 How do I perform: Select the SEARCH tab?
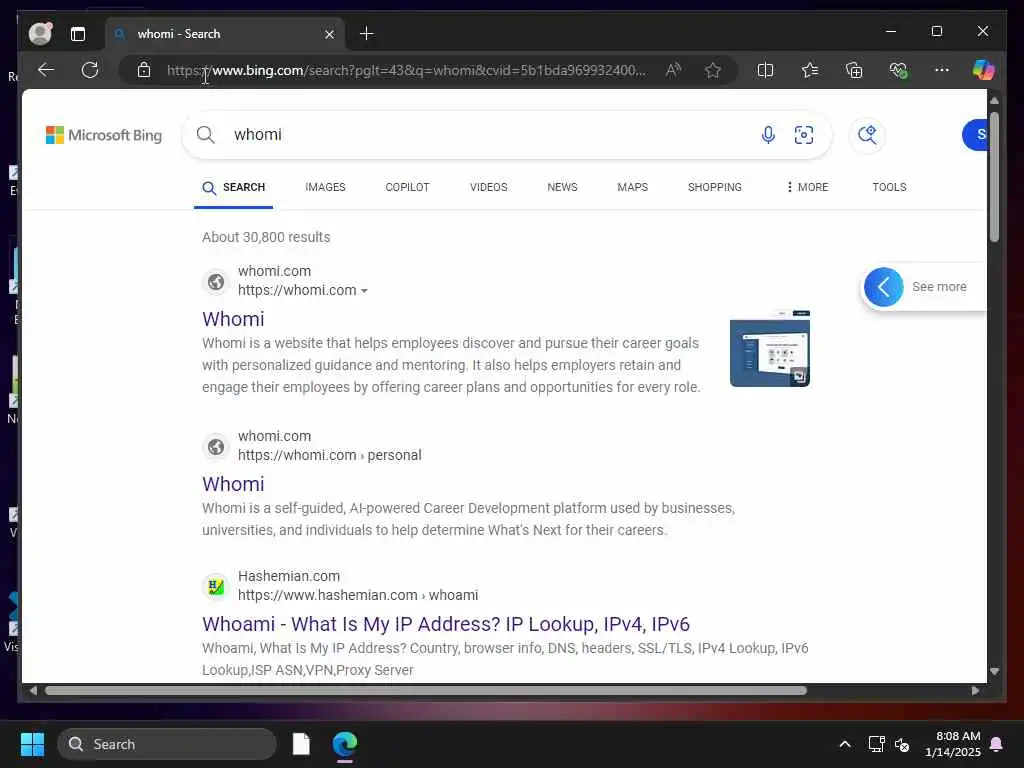point(234,187)
